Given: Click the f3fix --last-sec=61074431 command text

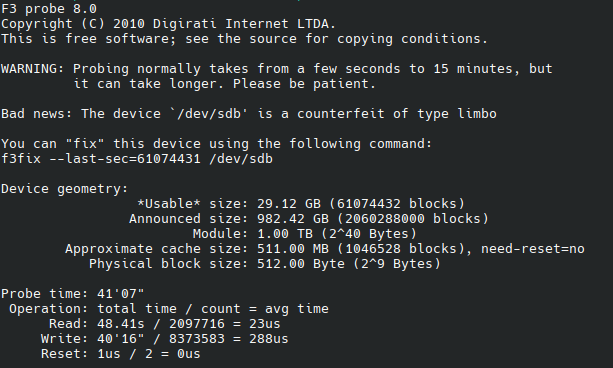Looking at the screenshot, I should (x=137, y=159).
